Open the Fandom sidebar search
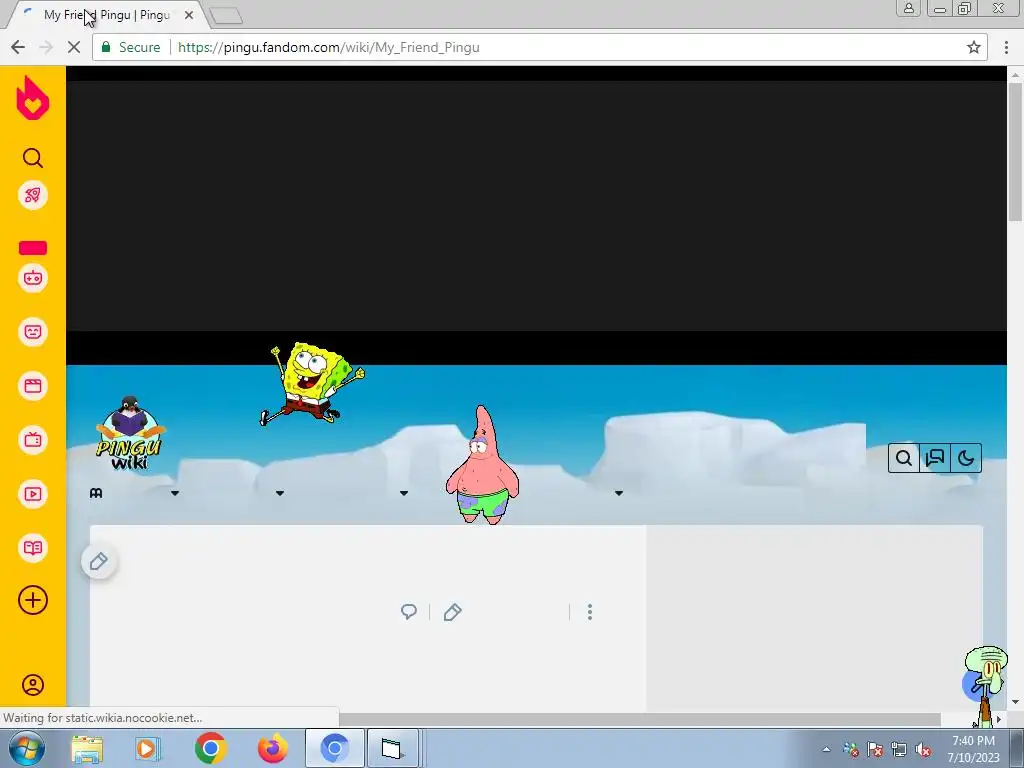The image size is (1024, 768). tap(33, 158)
